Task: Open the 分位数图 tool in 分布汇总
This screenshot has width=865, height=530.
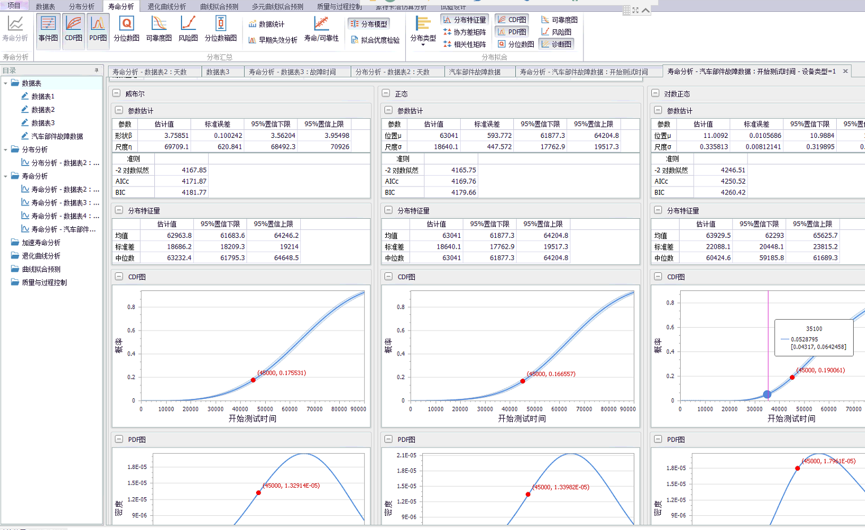Action: click(x=126, y=29)
